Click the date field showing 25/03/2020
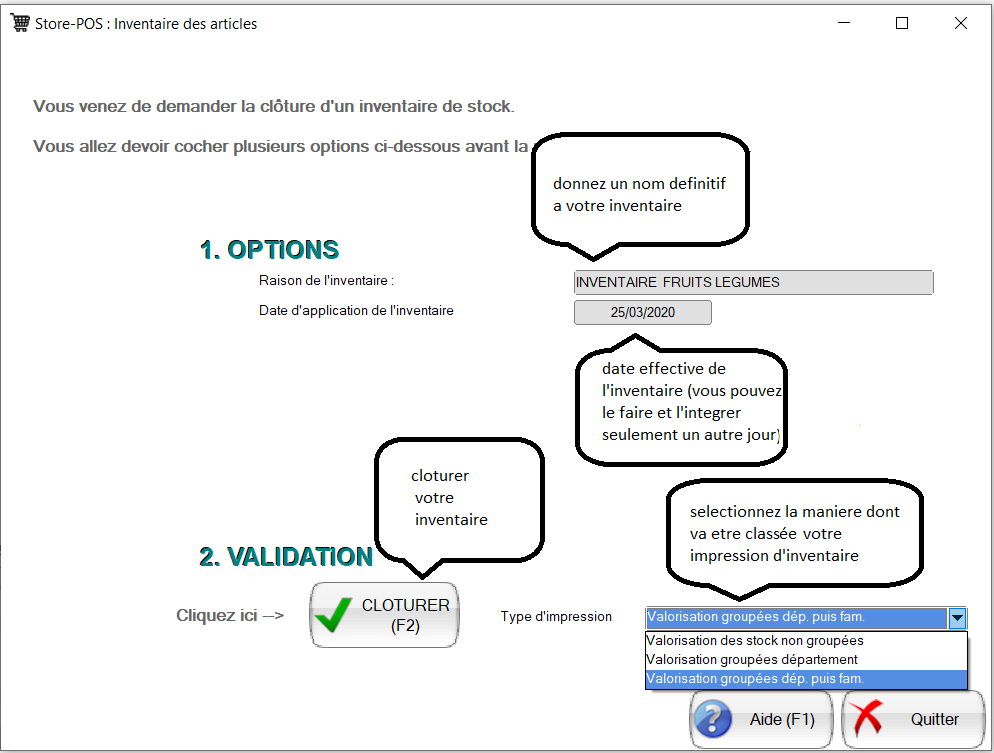The height and width of the screenshot is (753, 994). [x=642, y=313]
